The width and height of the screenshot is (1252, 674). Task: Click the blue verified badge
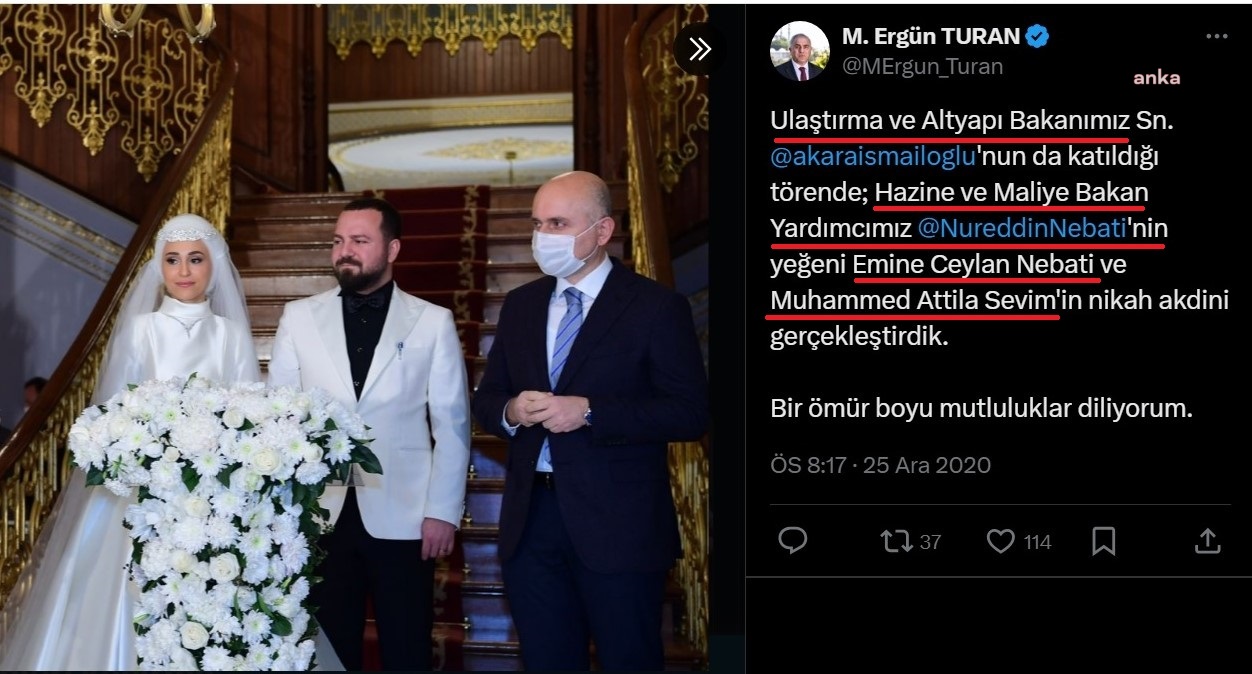(1038, 37)
